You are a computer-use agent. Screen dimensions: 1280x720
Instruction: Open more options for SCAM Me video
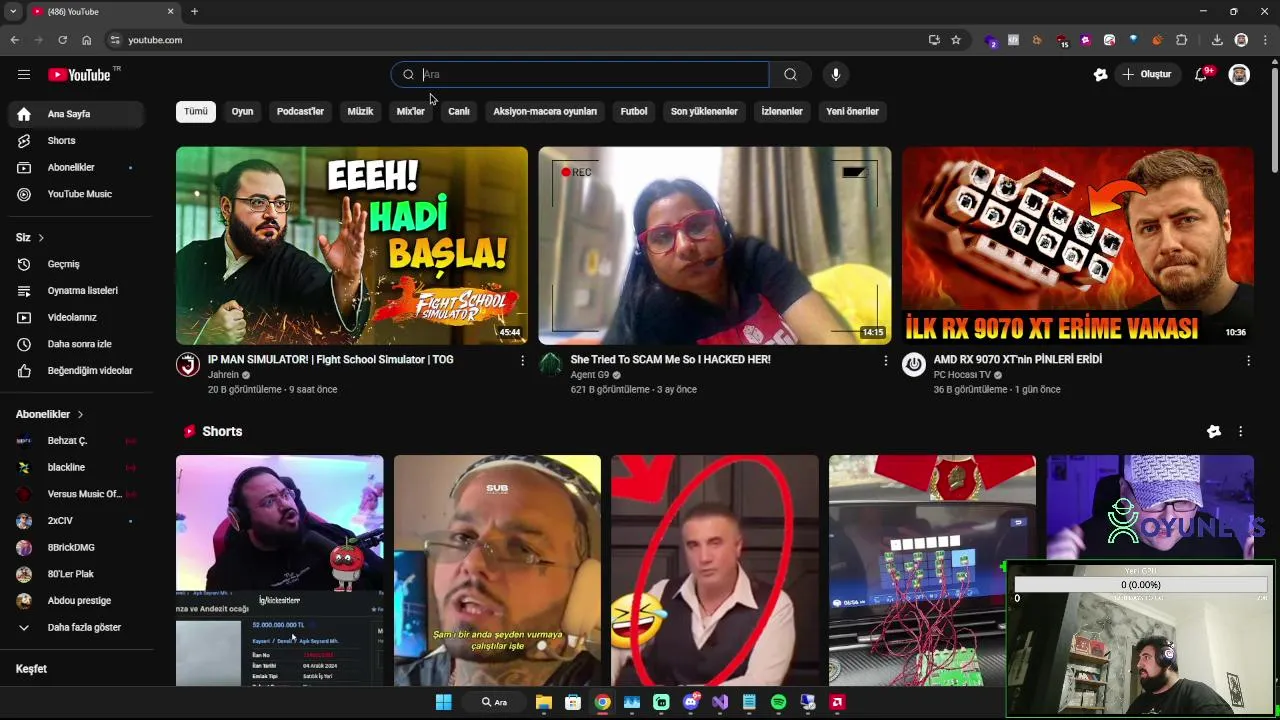click(x=885, y=360)
